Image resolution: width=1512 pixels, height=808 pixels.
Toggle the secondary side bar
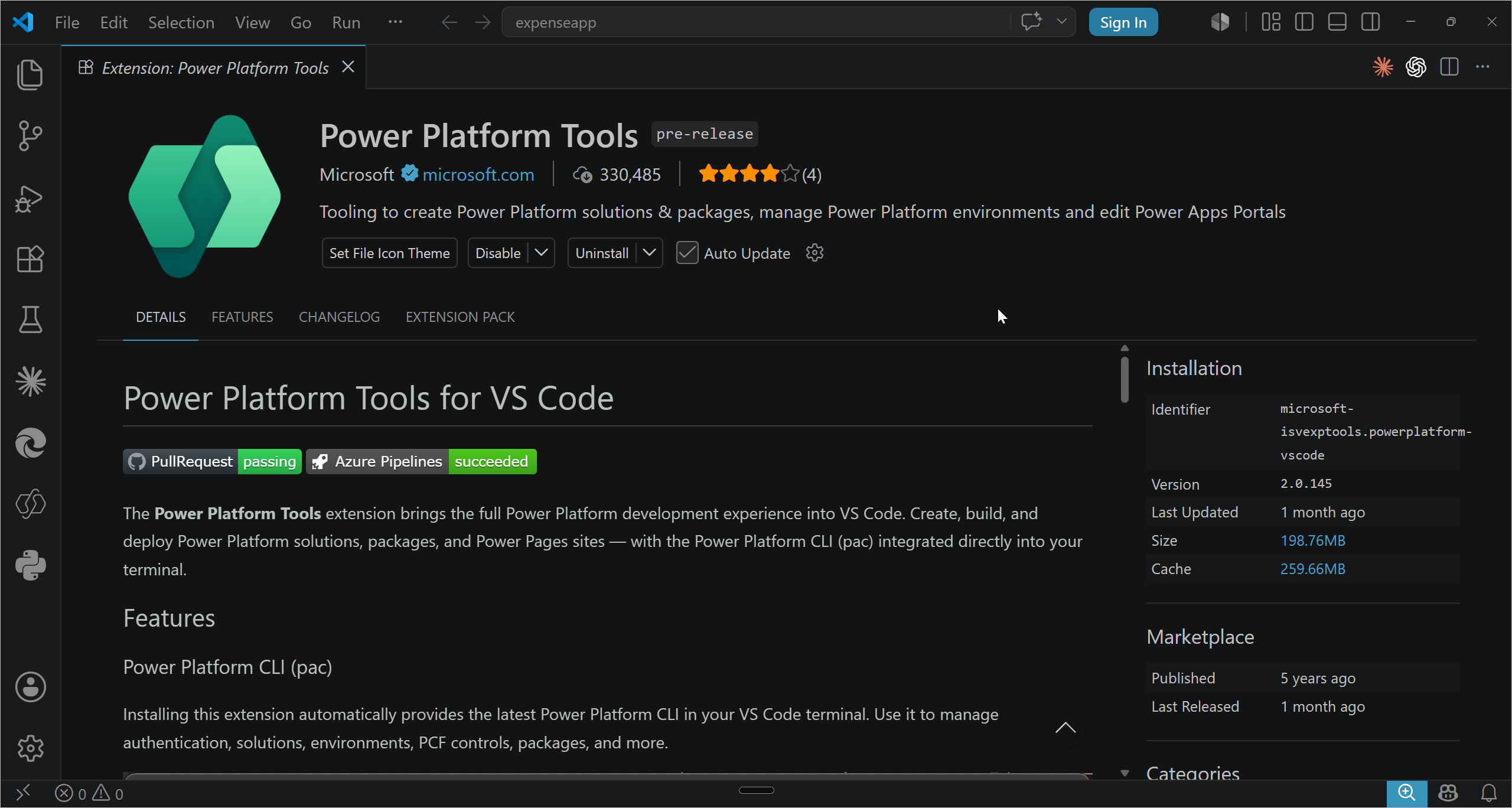pos(1370,22)
